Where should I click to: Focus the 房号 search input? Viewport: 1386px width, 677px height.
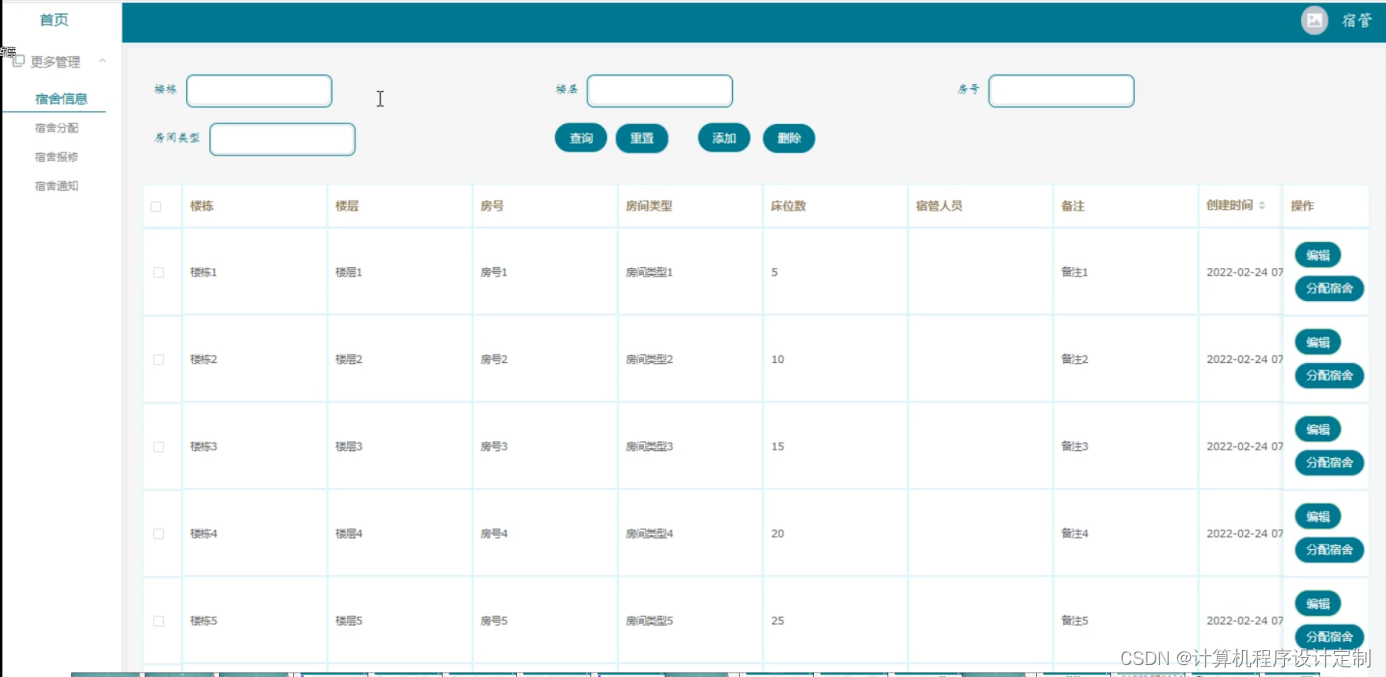1061,91
